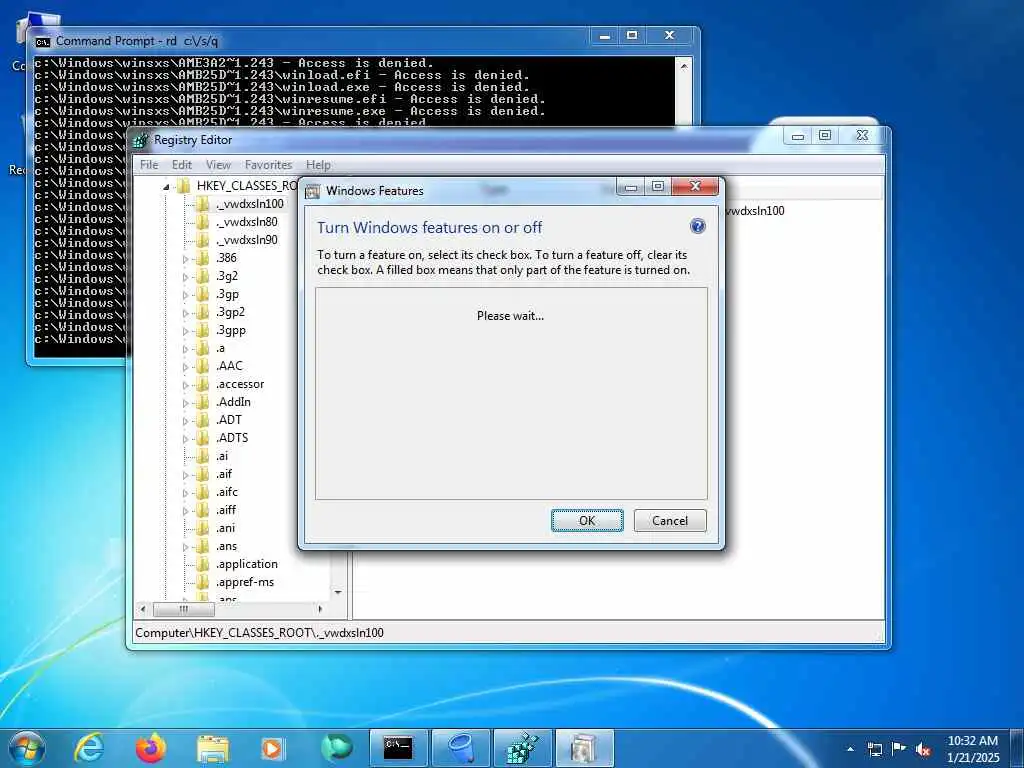Expand the .AddIn registry key
This screenshot has width=1024, height=768.
[185, 403]
